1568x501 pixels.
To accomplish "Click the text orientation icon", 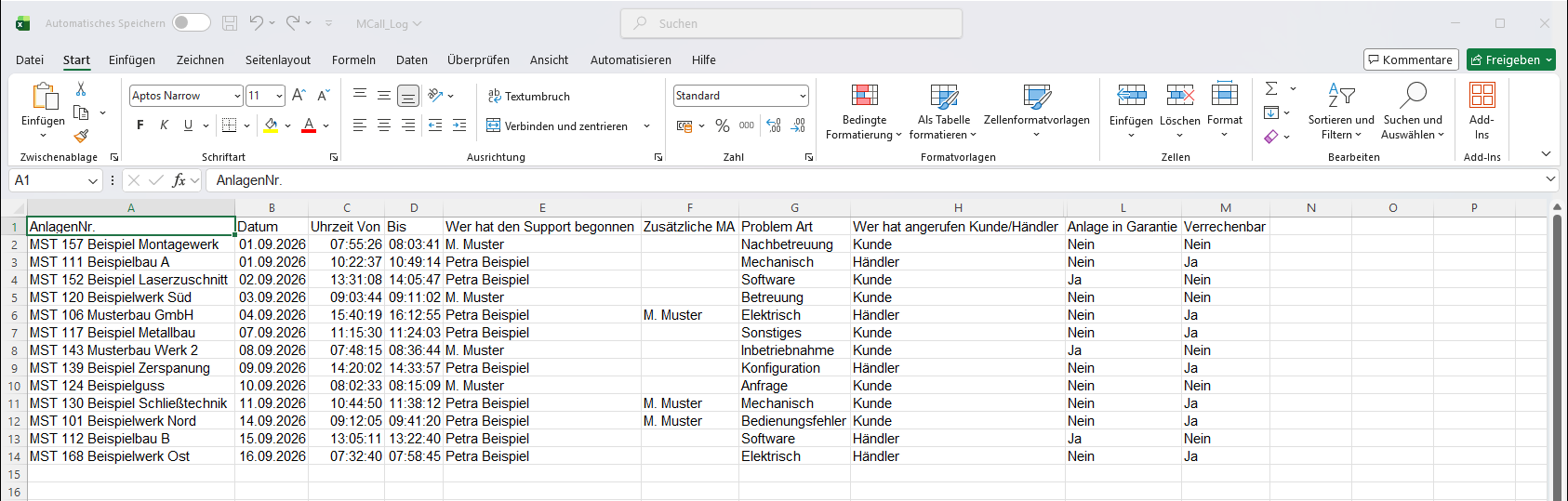I will pos(435,96).
